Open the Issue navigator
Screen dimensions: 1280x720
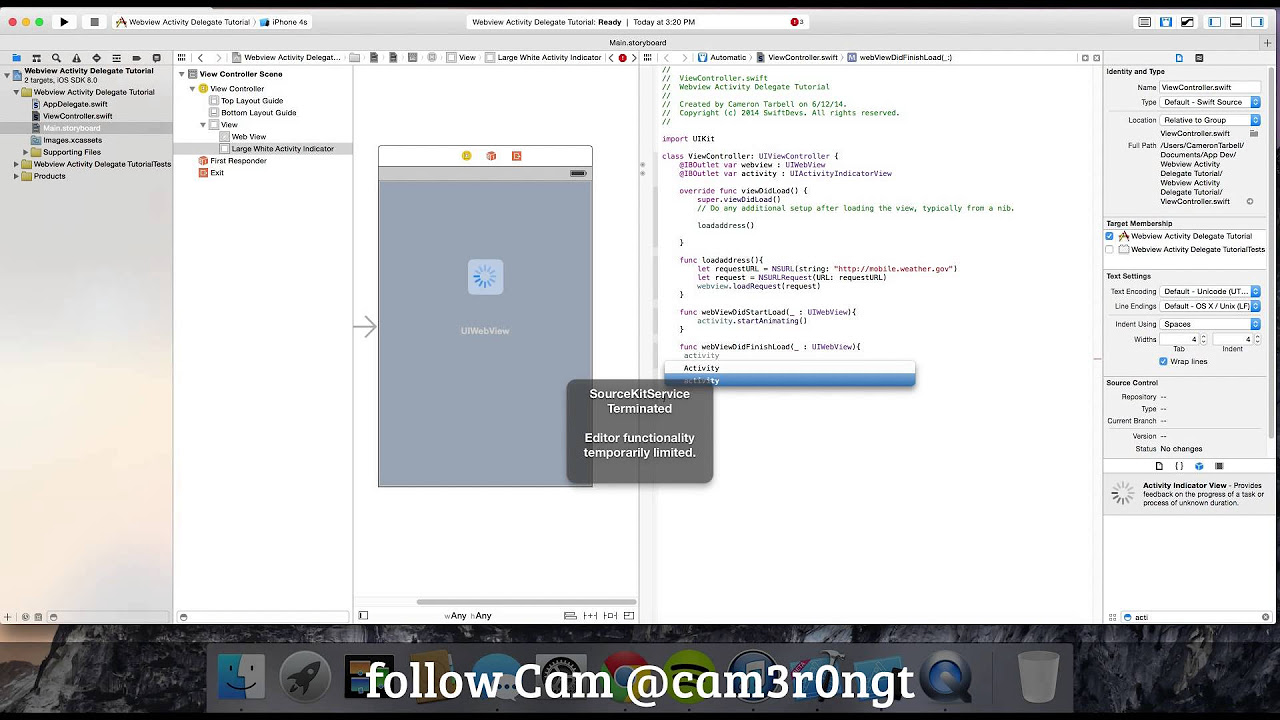coord(76,58)
